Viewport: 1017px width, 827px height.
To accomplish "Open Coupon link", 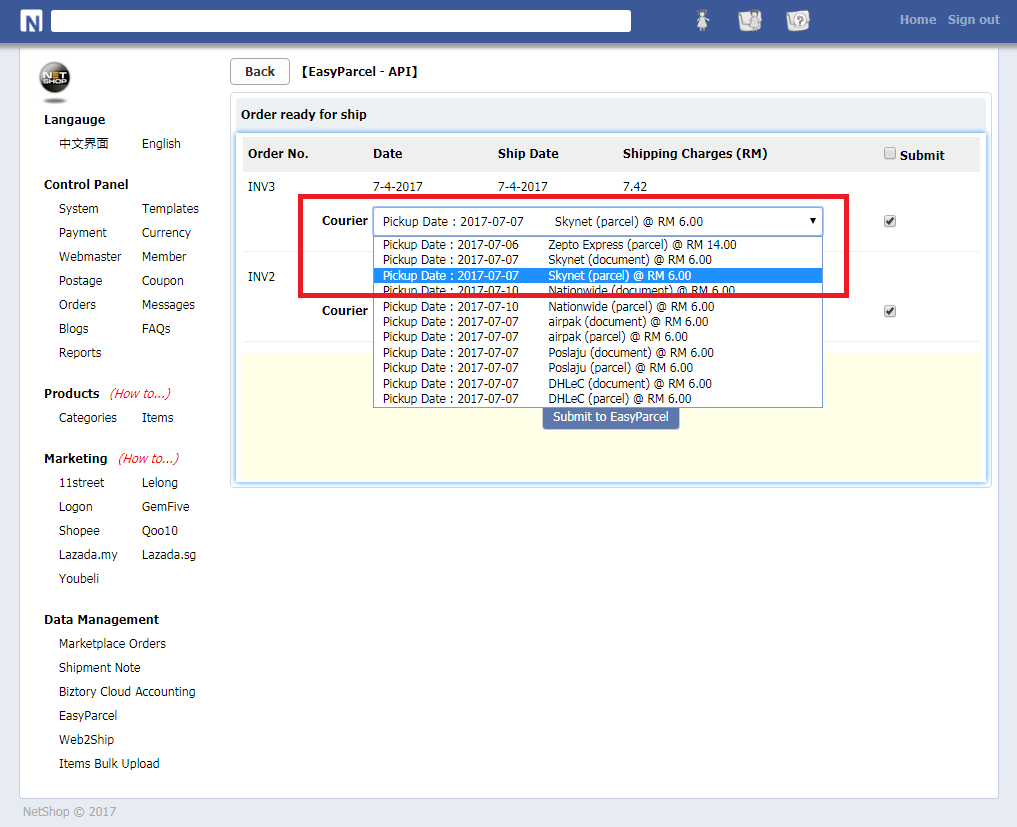I will (162, 281).
